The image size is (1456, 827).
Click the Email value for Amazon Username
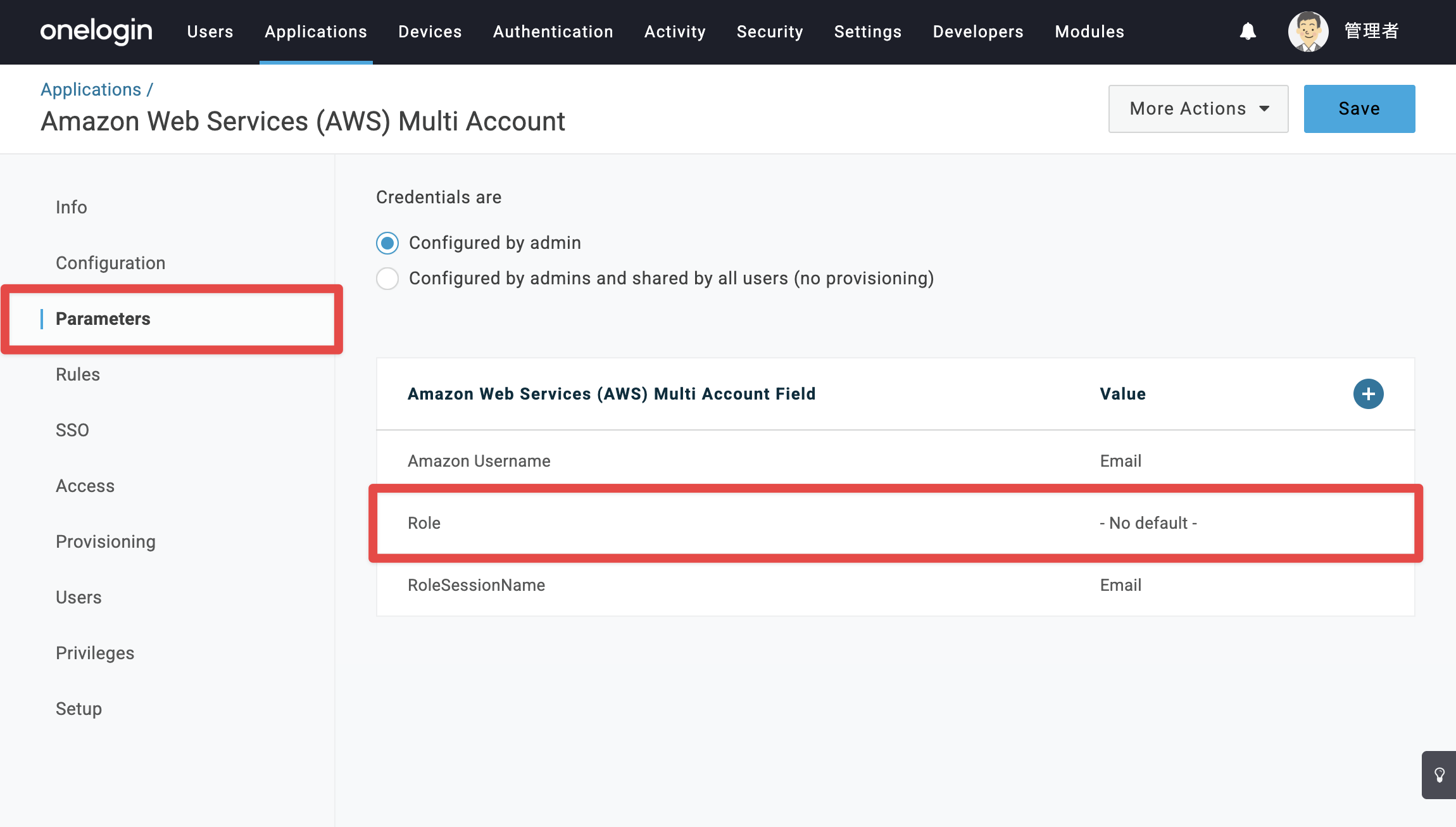(1120, 461)
